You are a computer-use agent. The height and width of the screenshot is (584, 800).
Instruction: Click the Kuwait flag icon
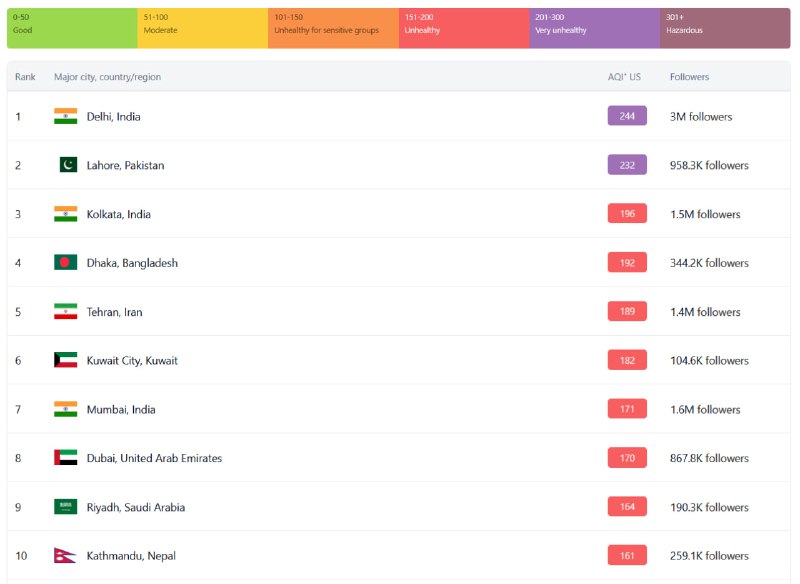(x=65, y=360)
